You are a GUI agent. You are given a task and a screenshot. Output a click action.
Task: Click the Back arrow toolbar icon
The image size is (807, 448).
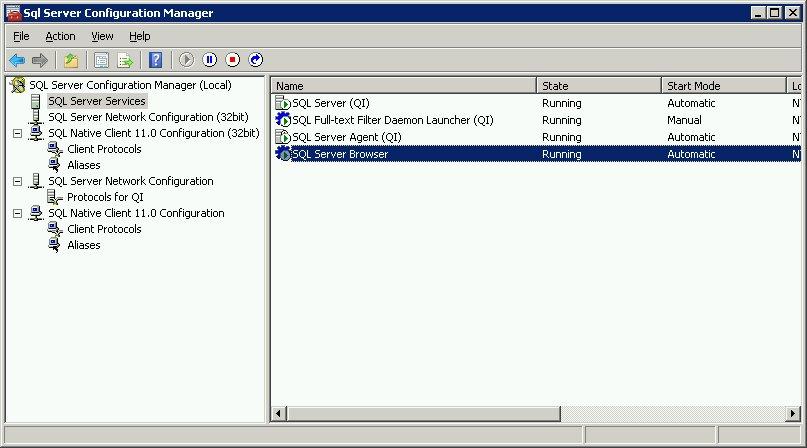[x=17, y=61]
